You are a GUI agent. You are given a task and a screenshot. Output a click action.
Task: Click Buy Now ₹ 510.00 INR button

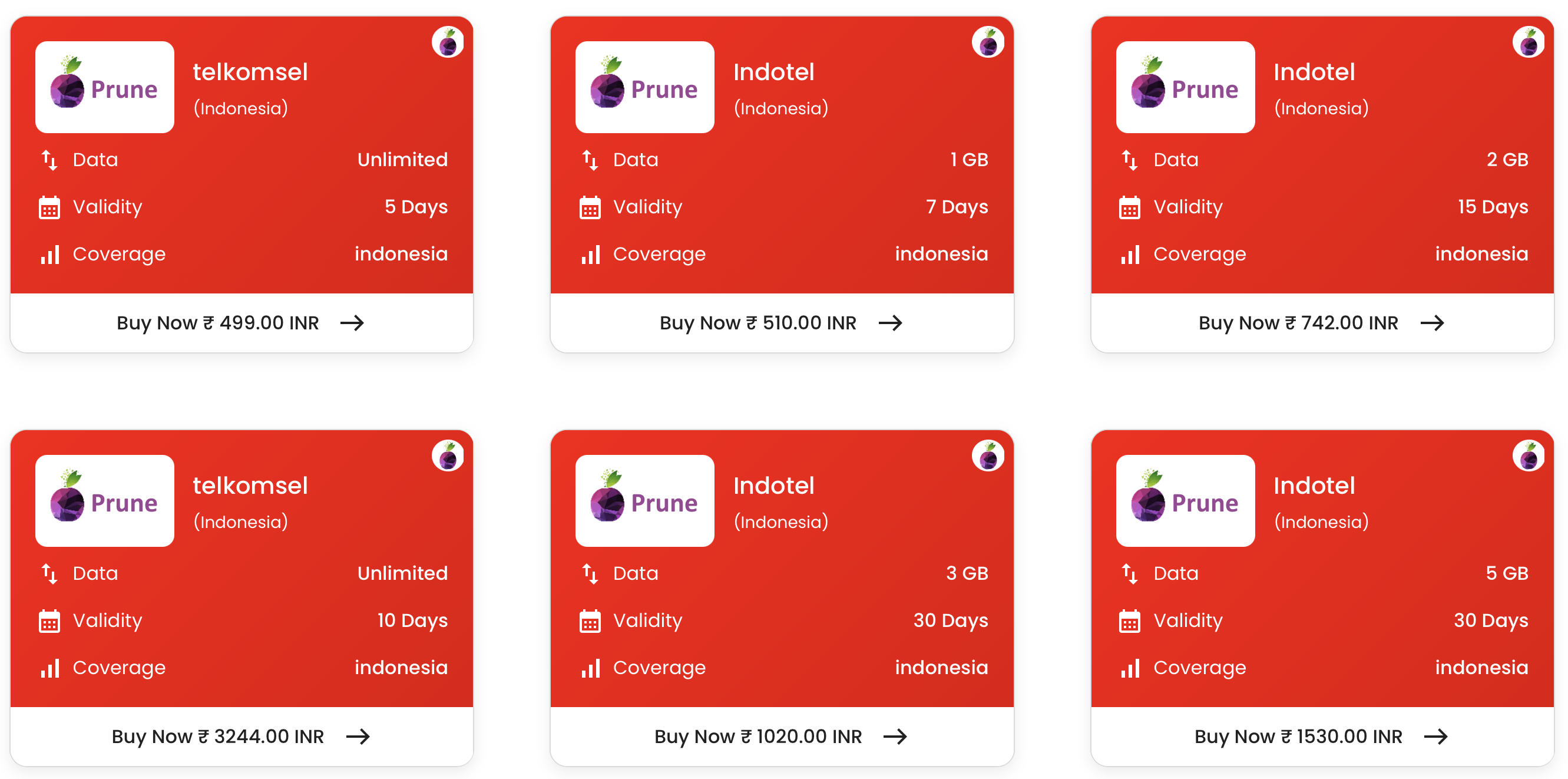pyautogui.click(x=782, y=323)
